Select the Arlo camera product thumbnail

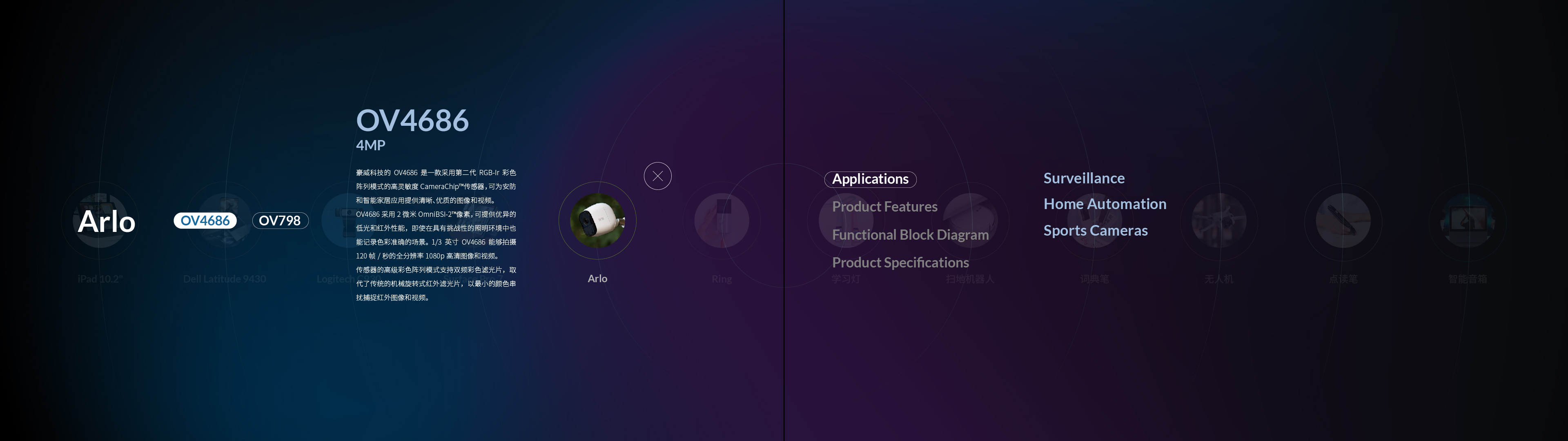(597, 220)
